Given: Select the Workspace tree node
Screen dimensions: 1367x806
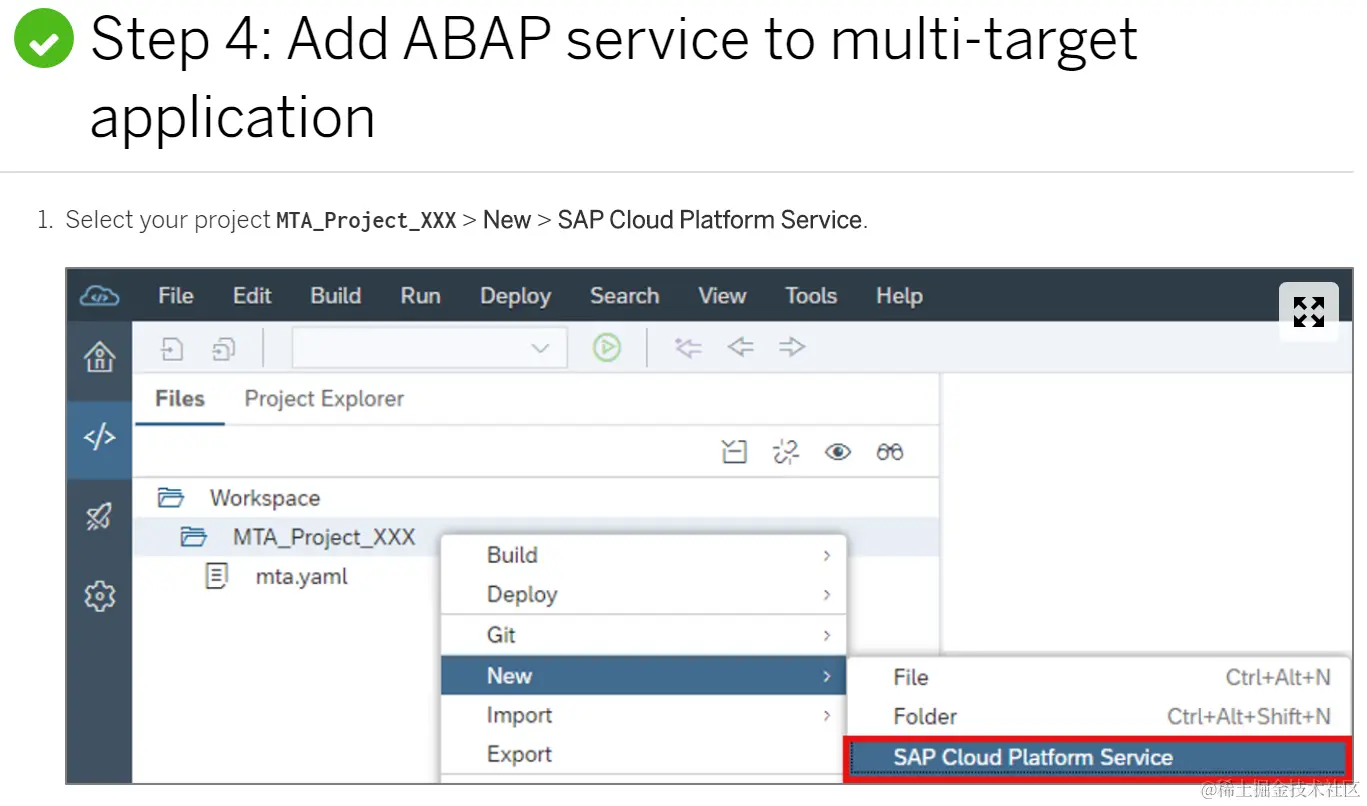Looking at the screenshot, I should pos(264,498).
